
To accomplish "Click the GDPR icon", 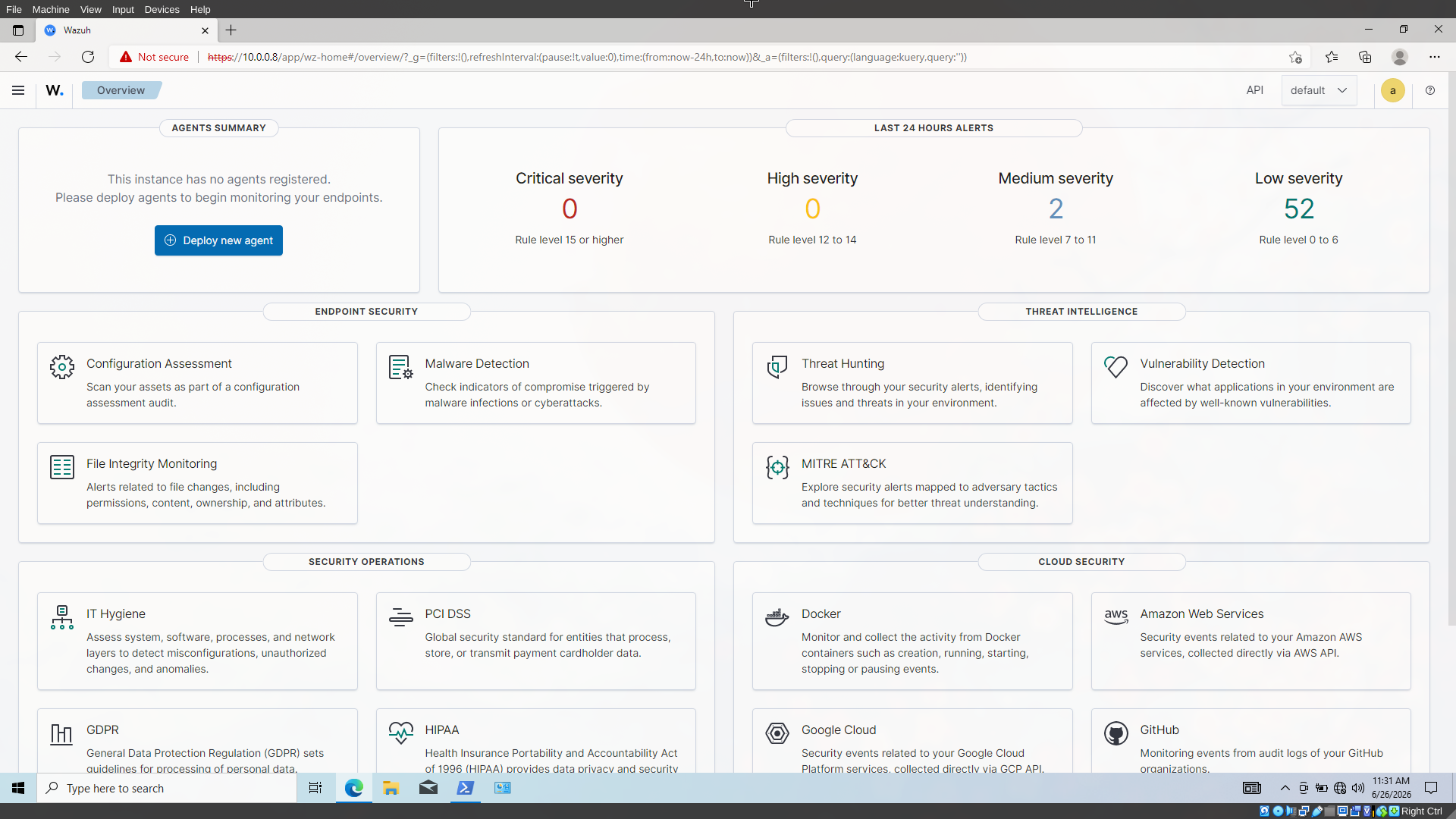I will coord(62,733).
